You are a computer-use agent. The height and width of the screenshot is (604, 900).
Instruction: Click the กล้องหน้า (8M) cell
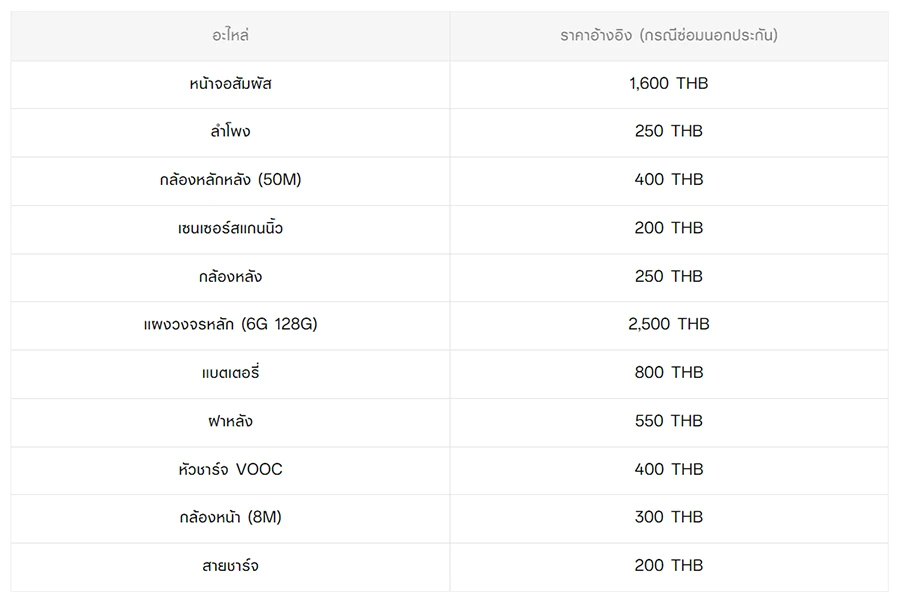point(230,517)
